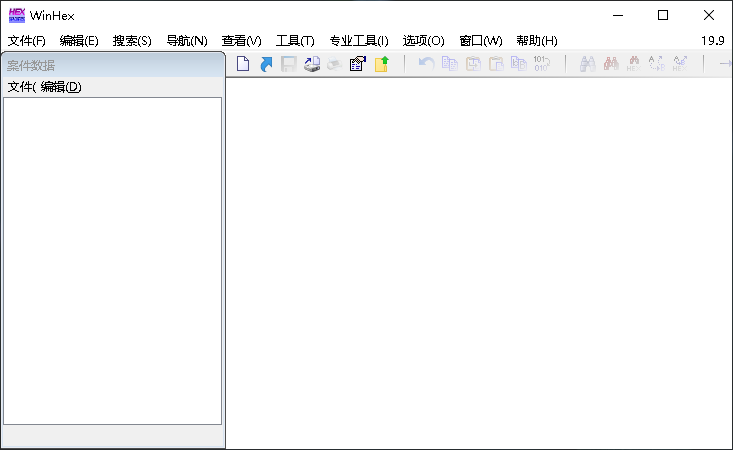Open the 导航(N) menu

(x=187, y=41)
